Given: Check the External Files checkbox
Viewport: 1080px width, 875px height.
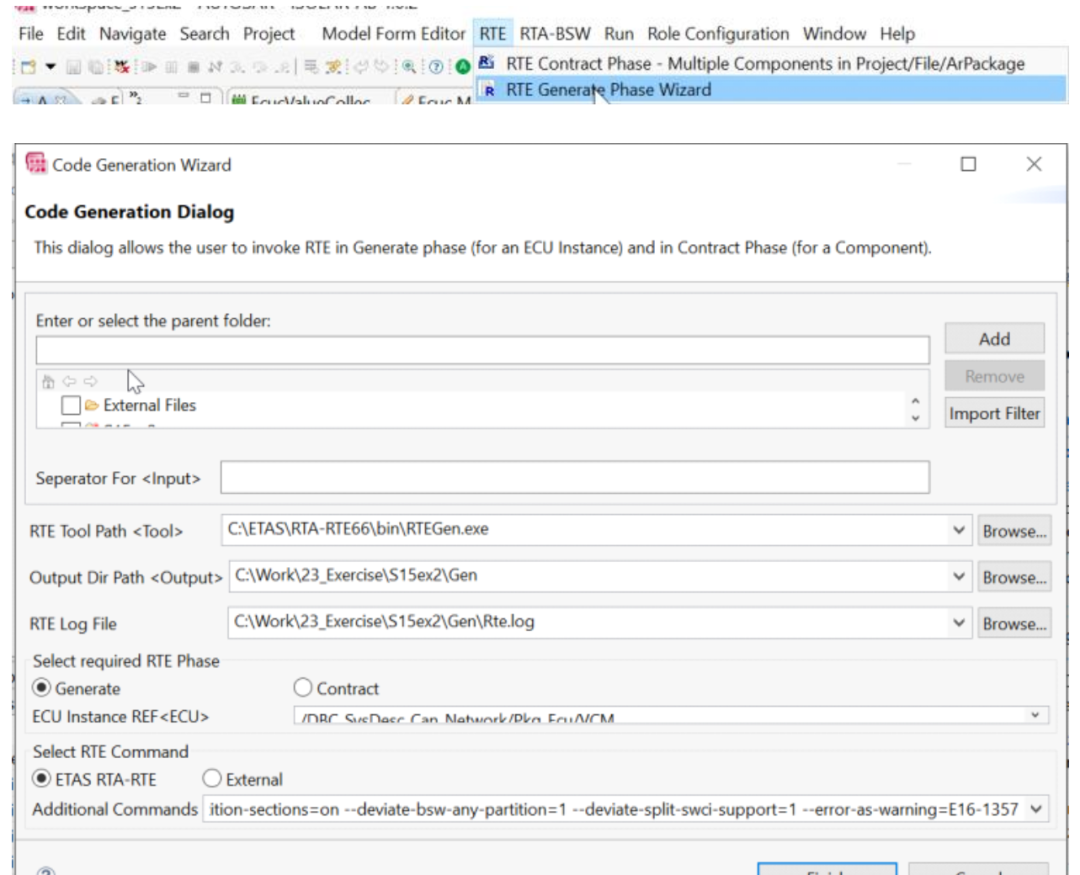Looking at the screenshot, I should click(x=71, y=405).
